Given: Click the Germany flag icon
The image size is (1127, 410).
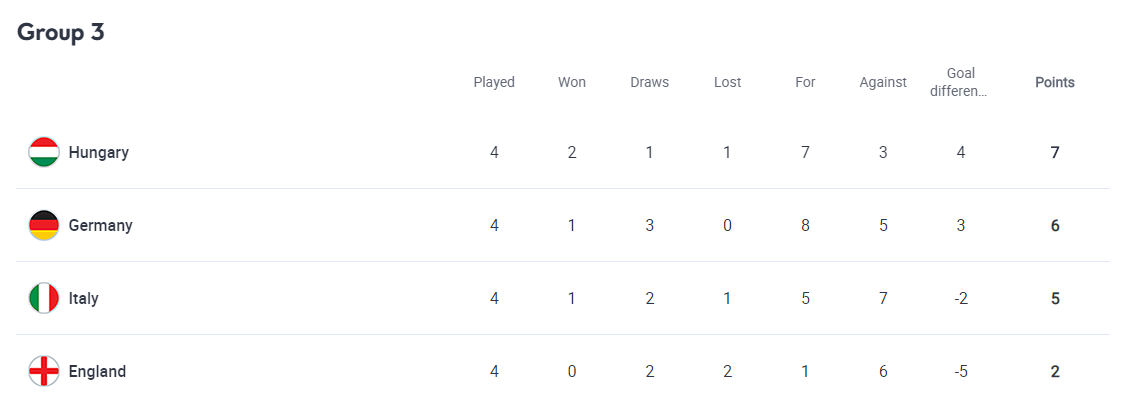Looking at the screenshot, I should (44, 225).
